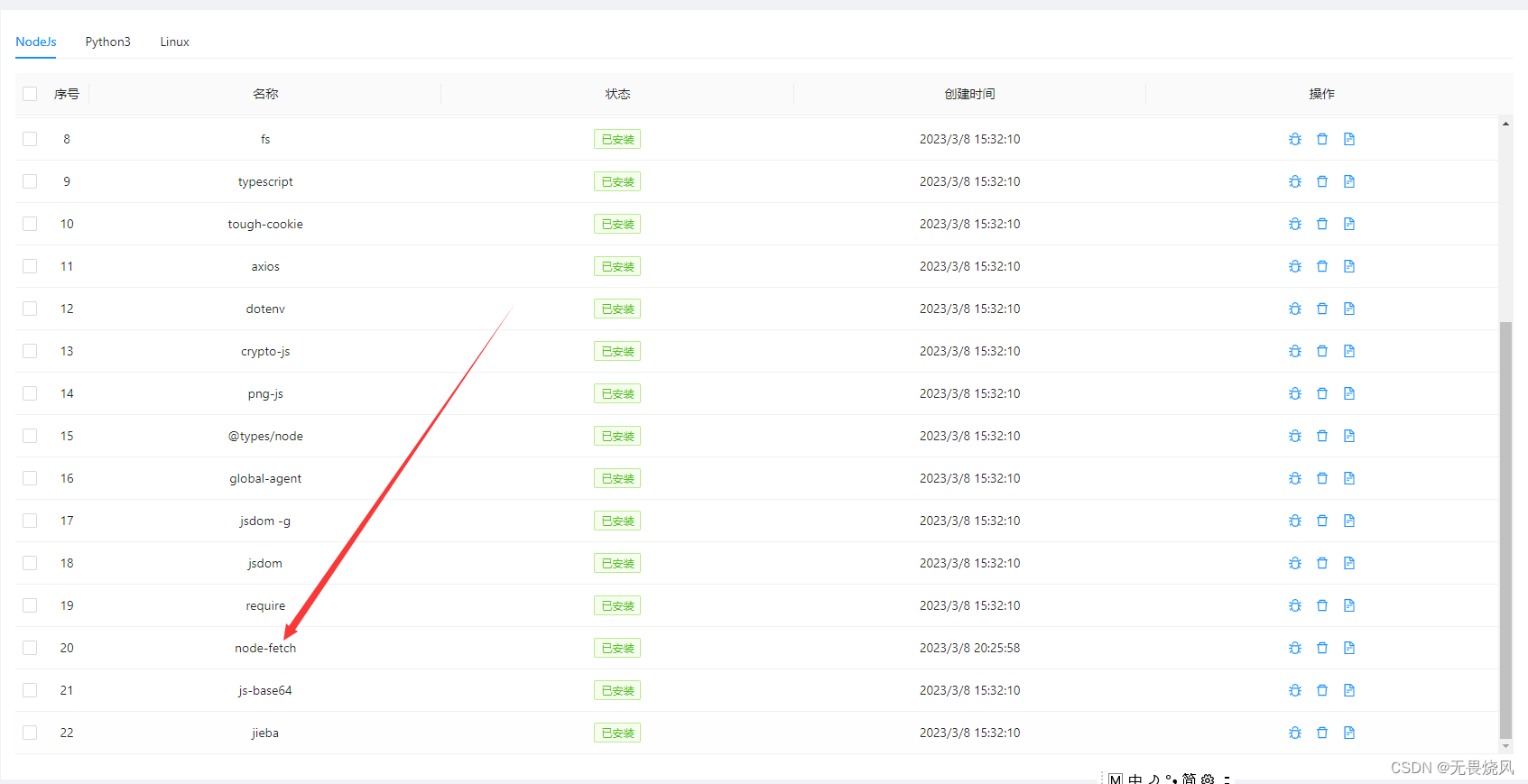Open the log document for require
1528x784 pixels.
[1349, 605]
